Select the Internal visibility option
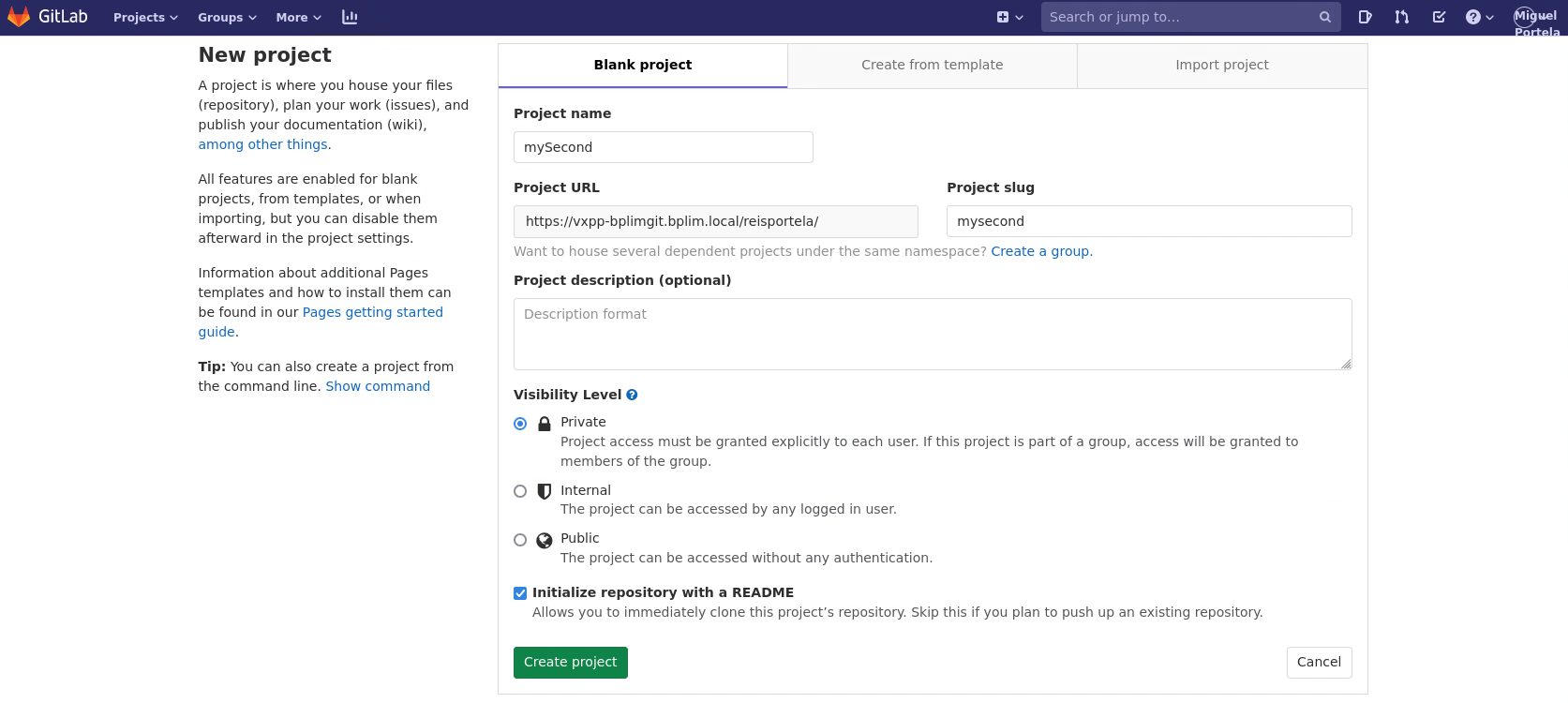The height and width of the screenshot is (703, 1568). pos(520,491)
